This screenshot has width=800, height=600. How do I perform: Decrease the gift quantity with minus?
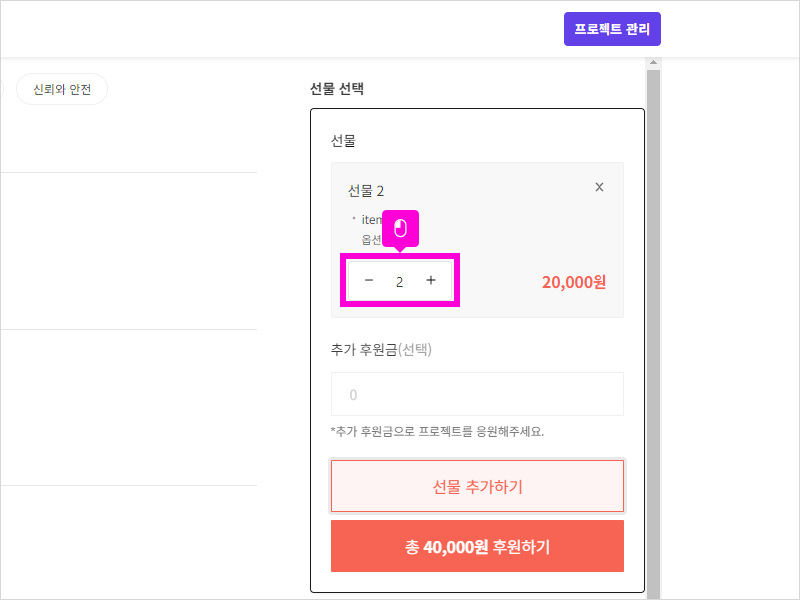[369, 281]
